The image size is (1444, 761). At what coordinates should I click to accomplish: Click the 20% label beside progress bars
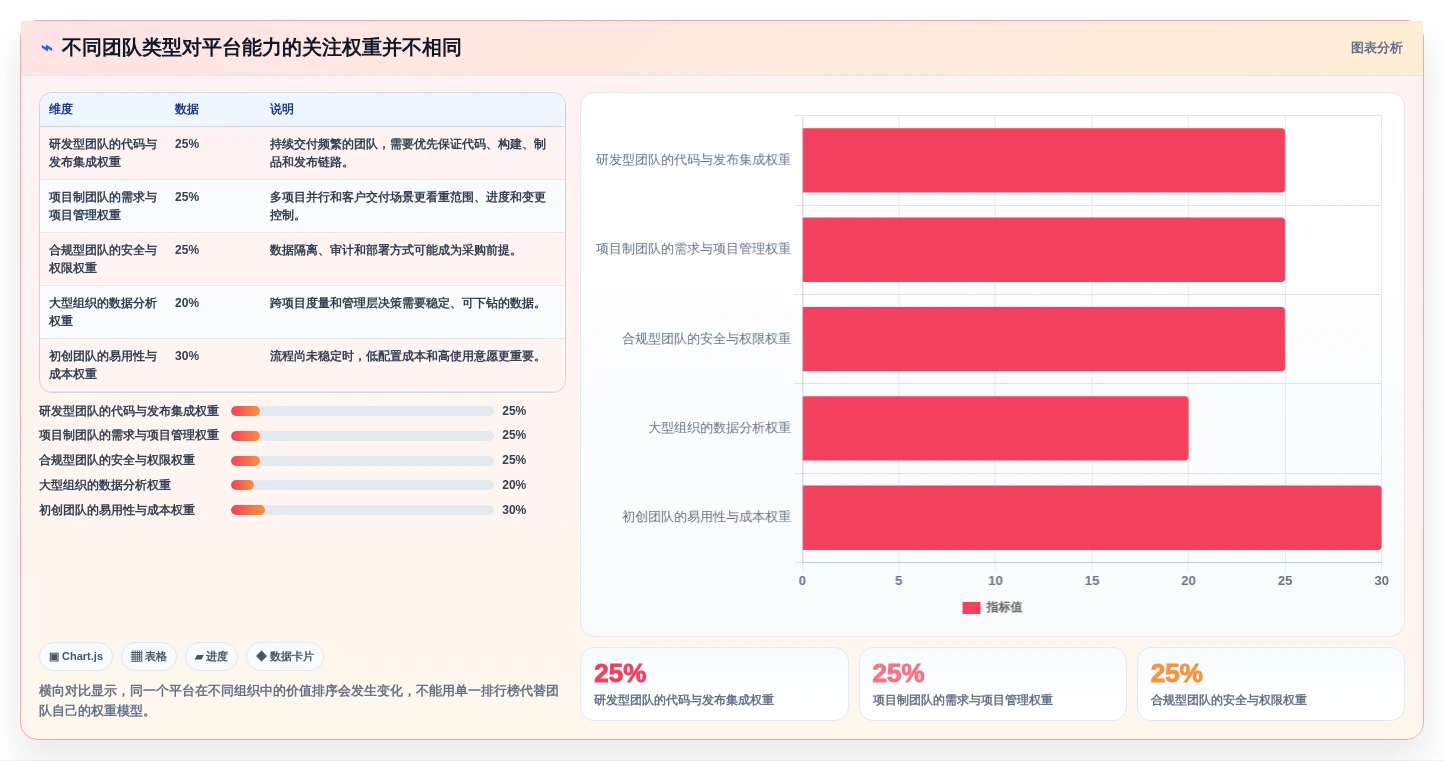[514, 485]
